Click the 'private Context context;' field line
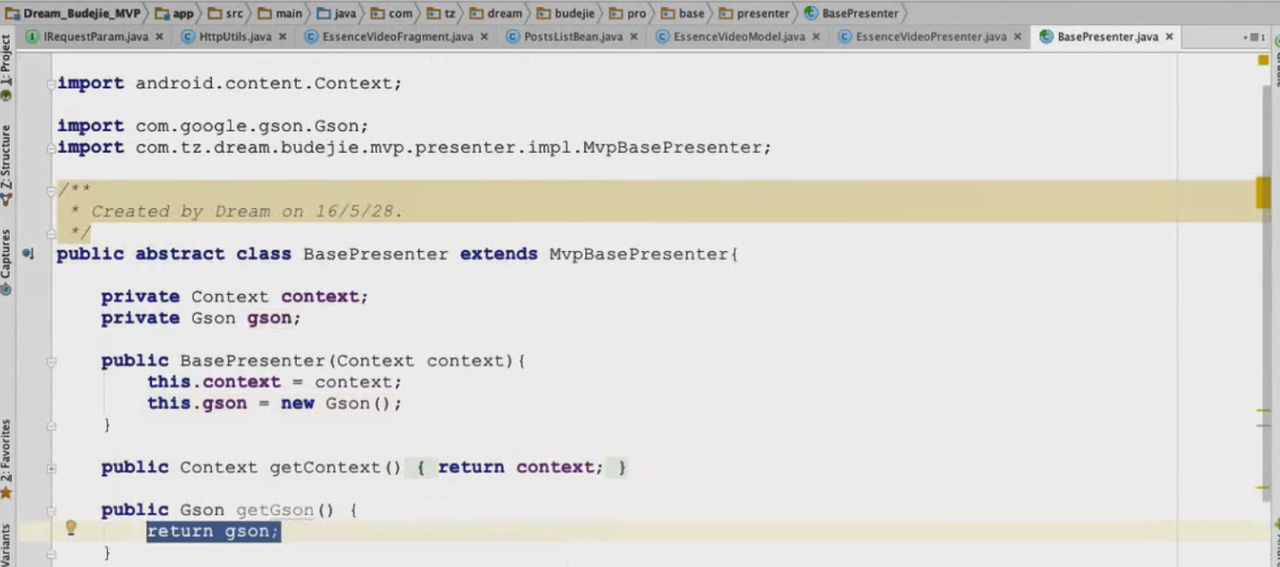The height and width of the screenshot is (567, 1280). pyautogui.click(x=235, y=297)
